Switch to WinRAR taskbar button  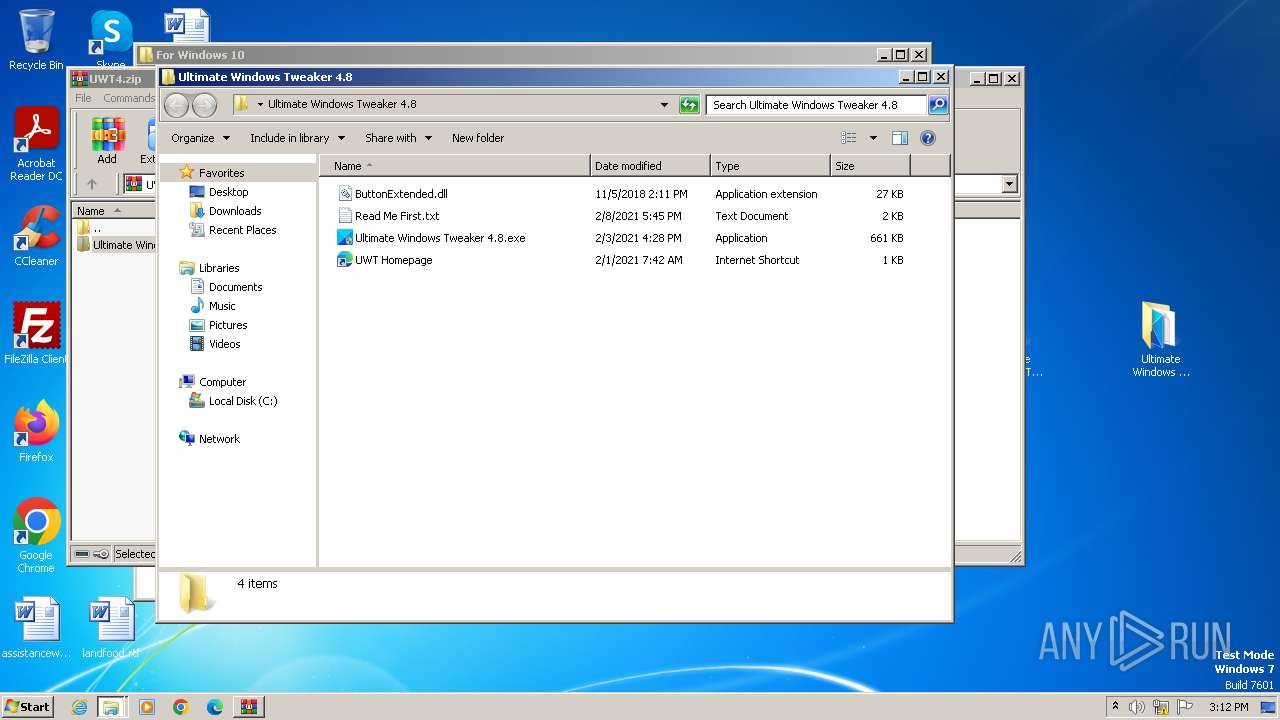coord(248,707)
